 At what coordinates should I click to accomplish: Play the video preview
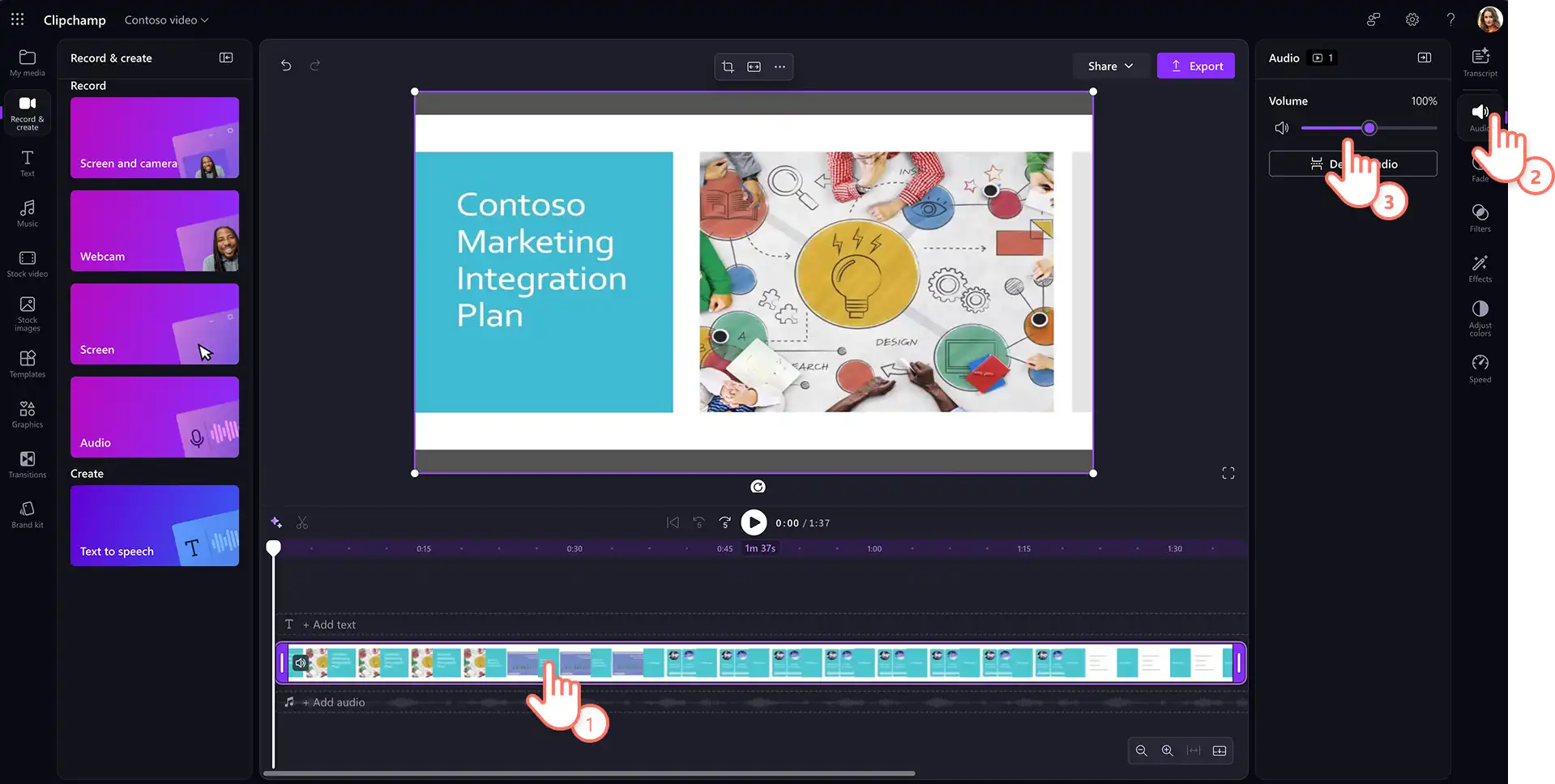coord(754,522)
